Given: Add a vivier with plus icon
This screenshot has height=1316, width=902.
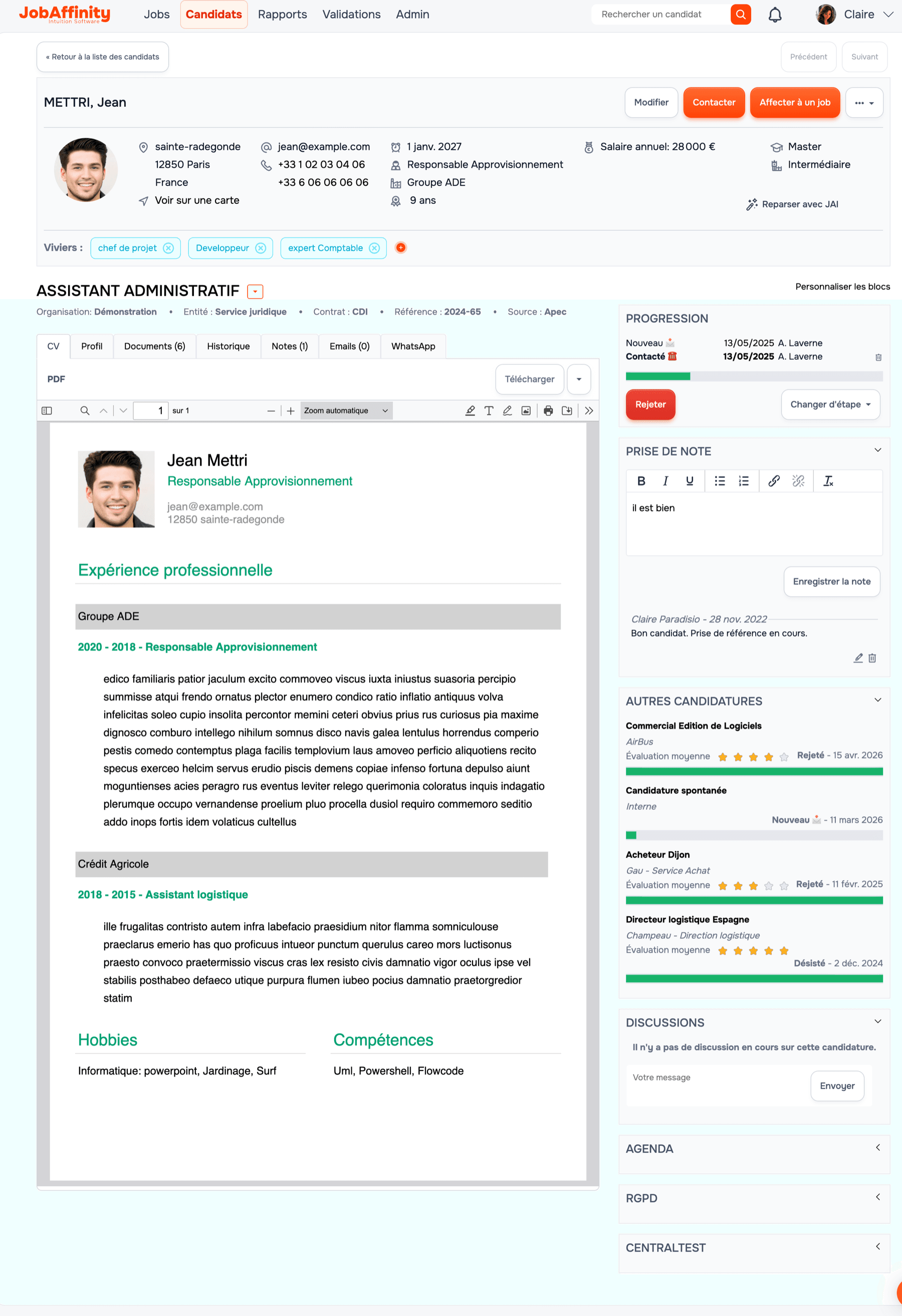Looking at the screenshot, I should [x=400, y=247].
